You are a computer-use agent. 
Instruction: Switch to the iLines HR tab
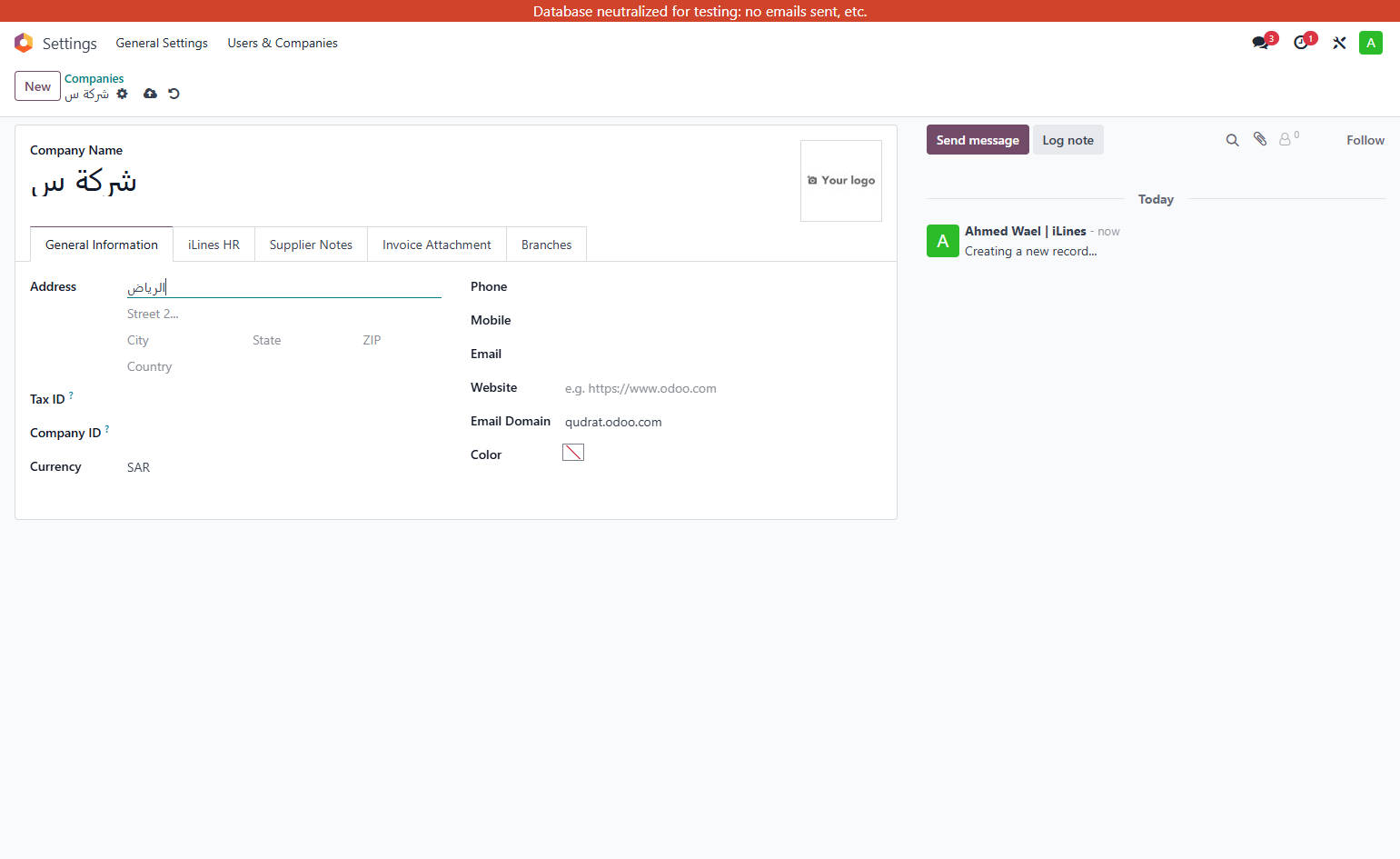click(x=213, y=245)
